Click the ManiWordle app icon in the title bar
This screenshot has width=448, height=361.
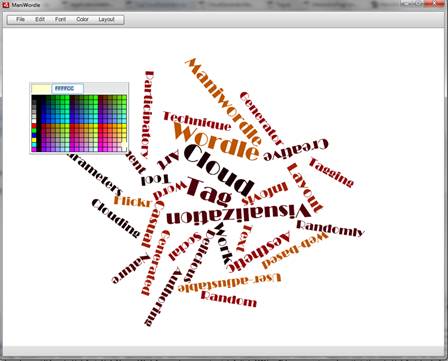(x=5, y=5)
